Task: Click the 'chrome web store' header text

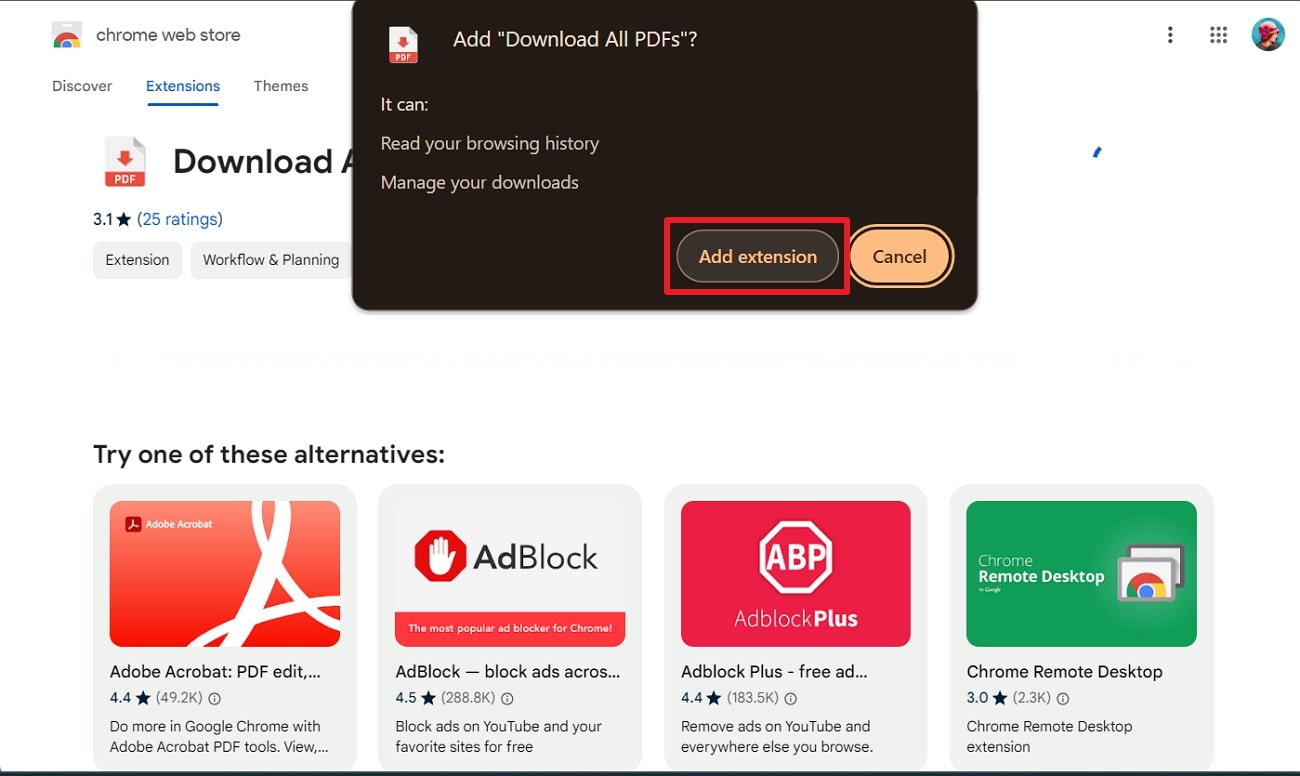Action: point(168,35)
